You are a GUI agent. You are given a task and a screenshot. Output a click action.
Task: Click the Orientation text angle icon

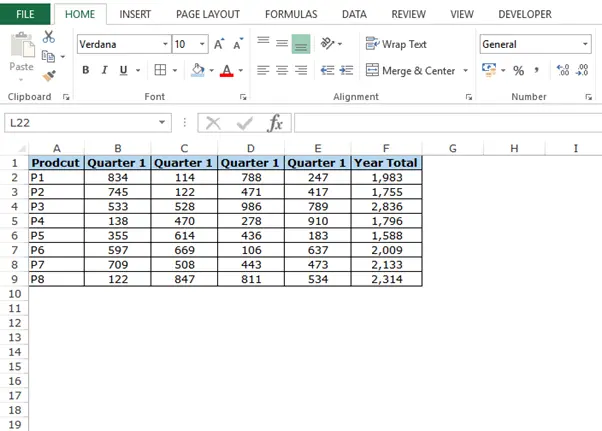point(327,44)
